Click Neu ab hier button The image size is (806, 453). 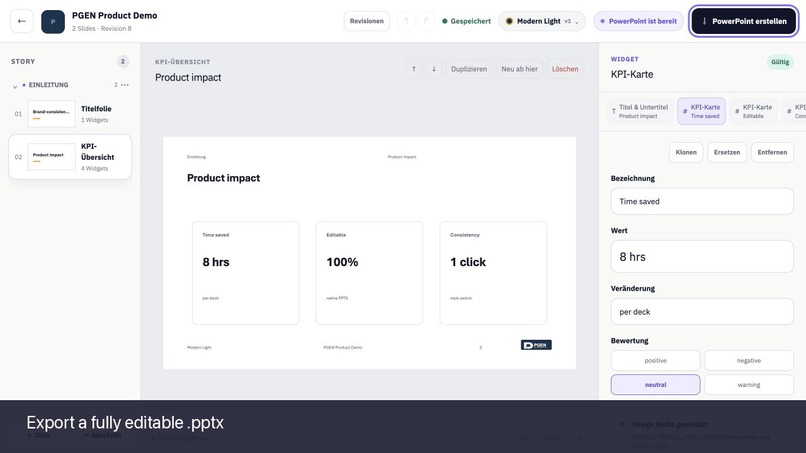(519, 69)
